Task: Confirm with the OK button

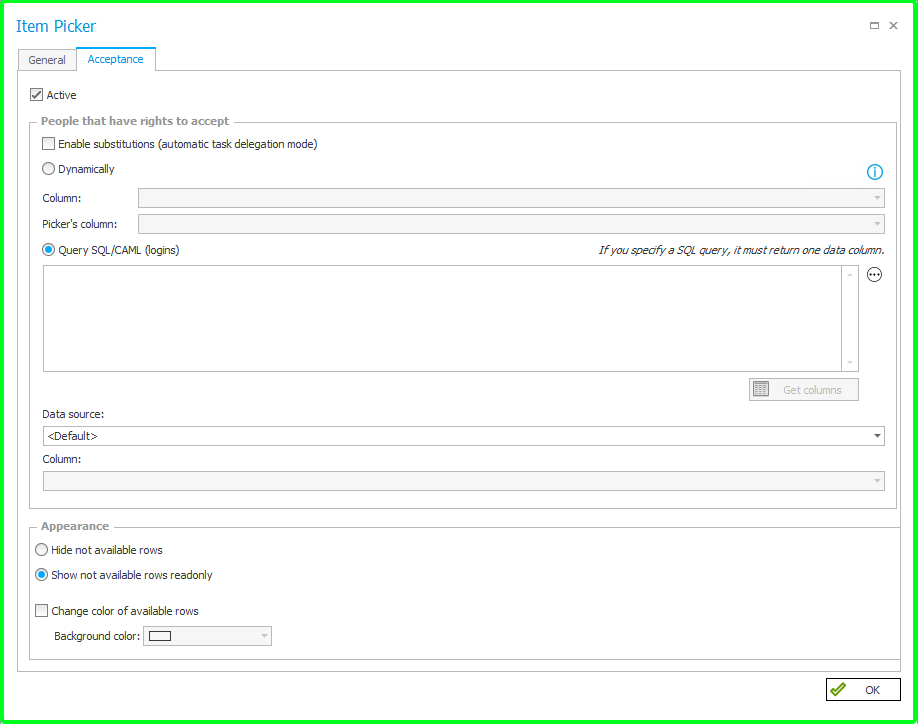Action: (x=863, y=689)
